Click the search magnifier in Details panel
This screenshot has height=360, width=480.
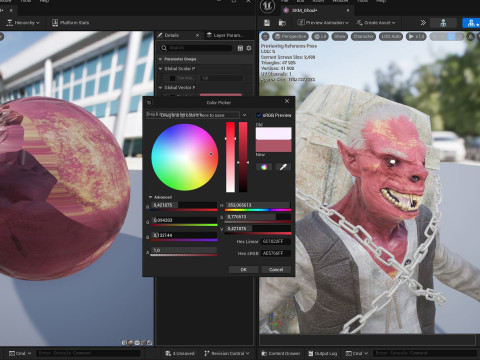click(x=164, y=48)
